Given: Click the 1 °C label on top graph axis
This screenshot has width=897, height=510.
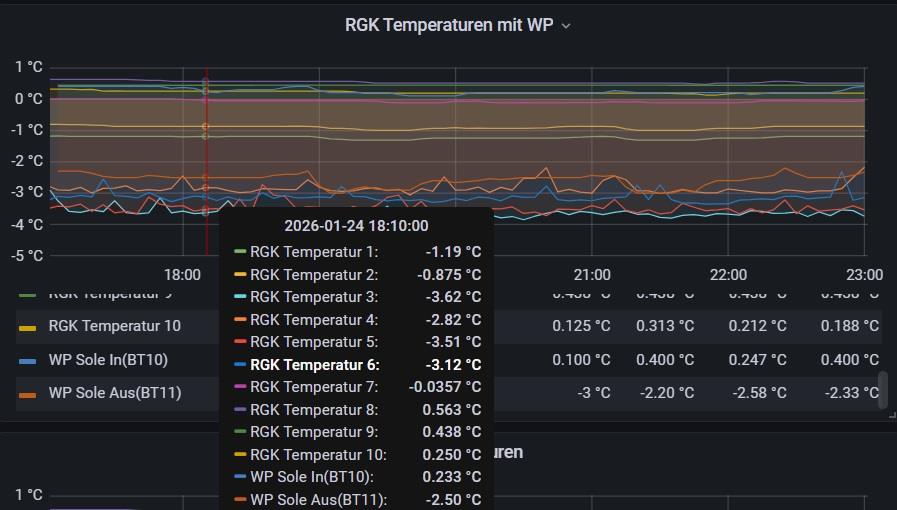Looking at the screenshot, I should click(28, 67).
